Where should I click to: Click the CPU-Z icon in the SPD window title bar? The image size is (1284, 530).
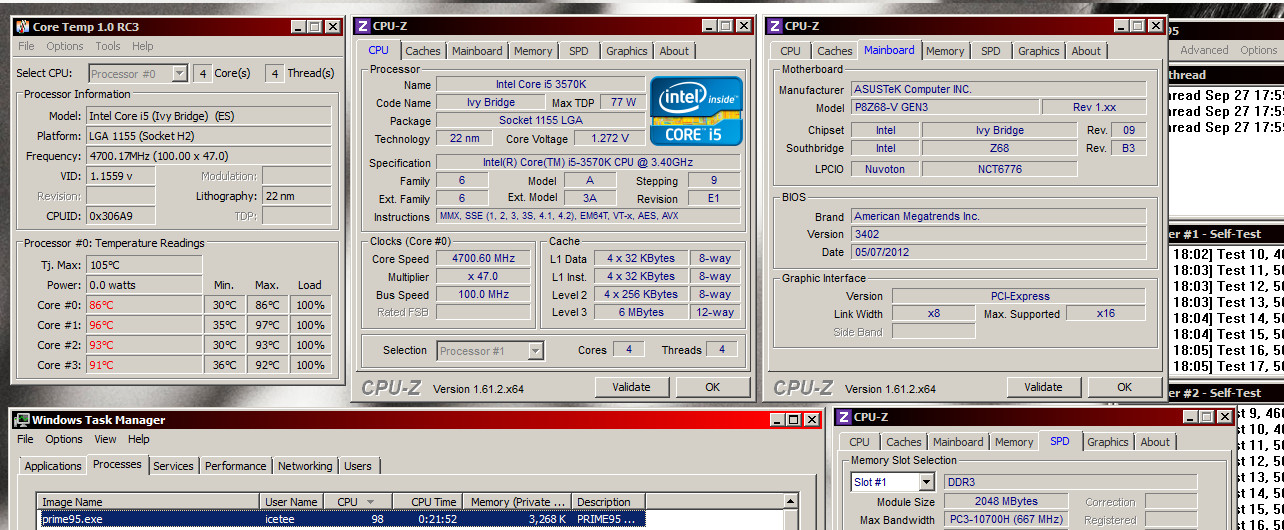tap(843, 417)
